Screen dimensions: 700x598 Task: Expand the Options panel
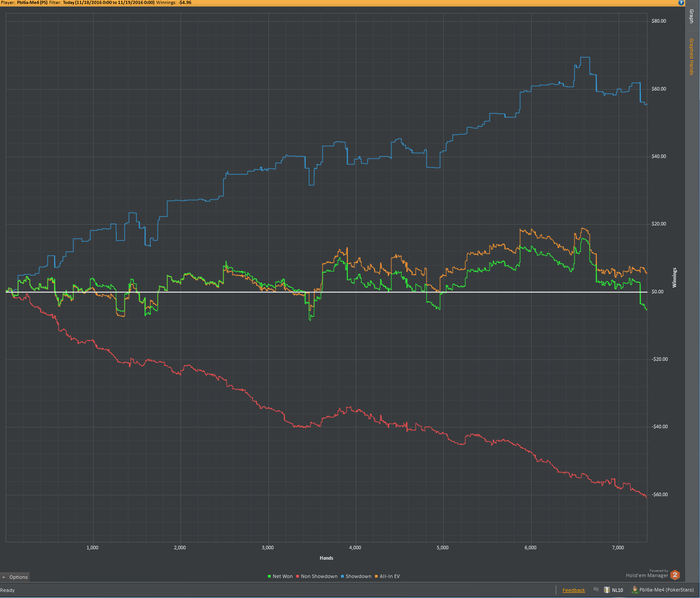[x=15, y=577]
